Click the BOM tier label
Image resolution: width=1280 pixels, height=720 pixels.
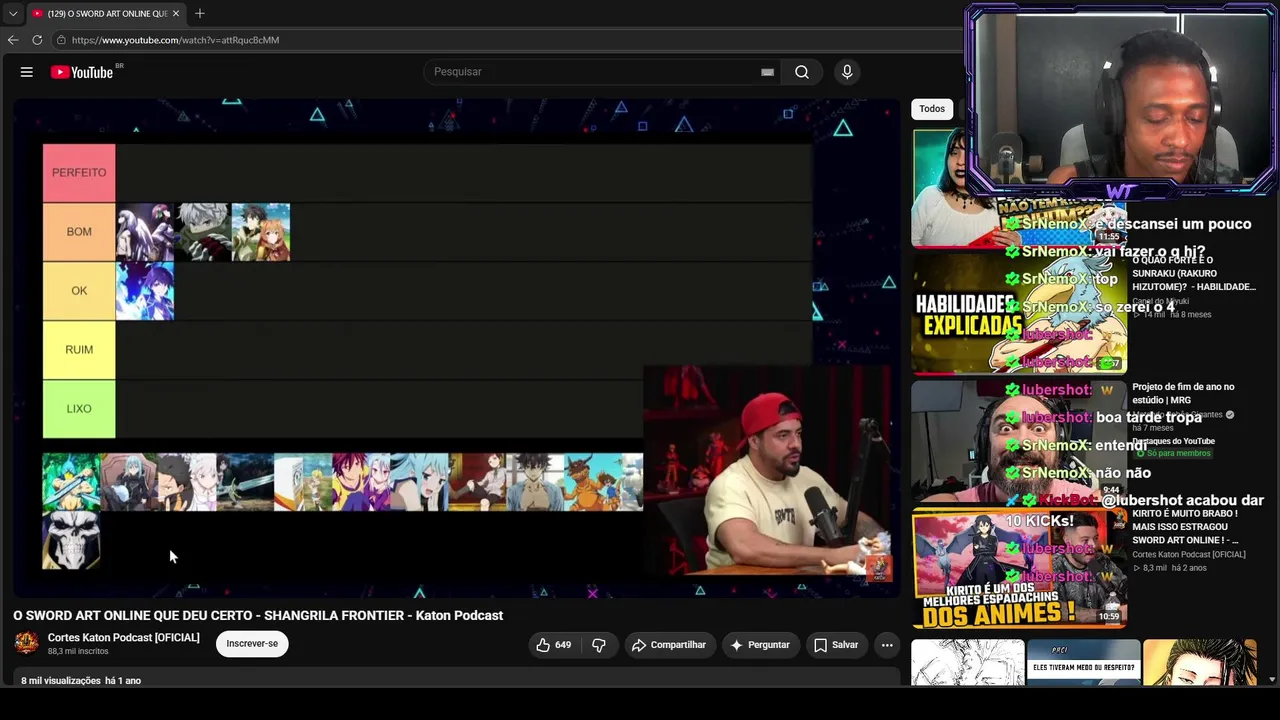[x=79, y=231]
